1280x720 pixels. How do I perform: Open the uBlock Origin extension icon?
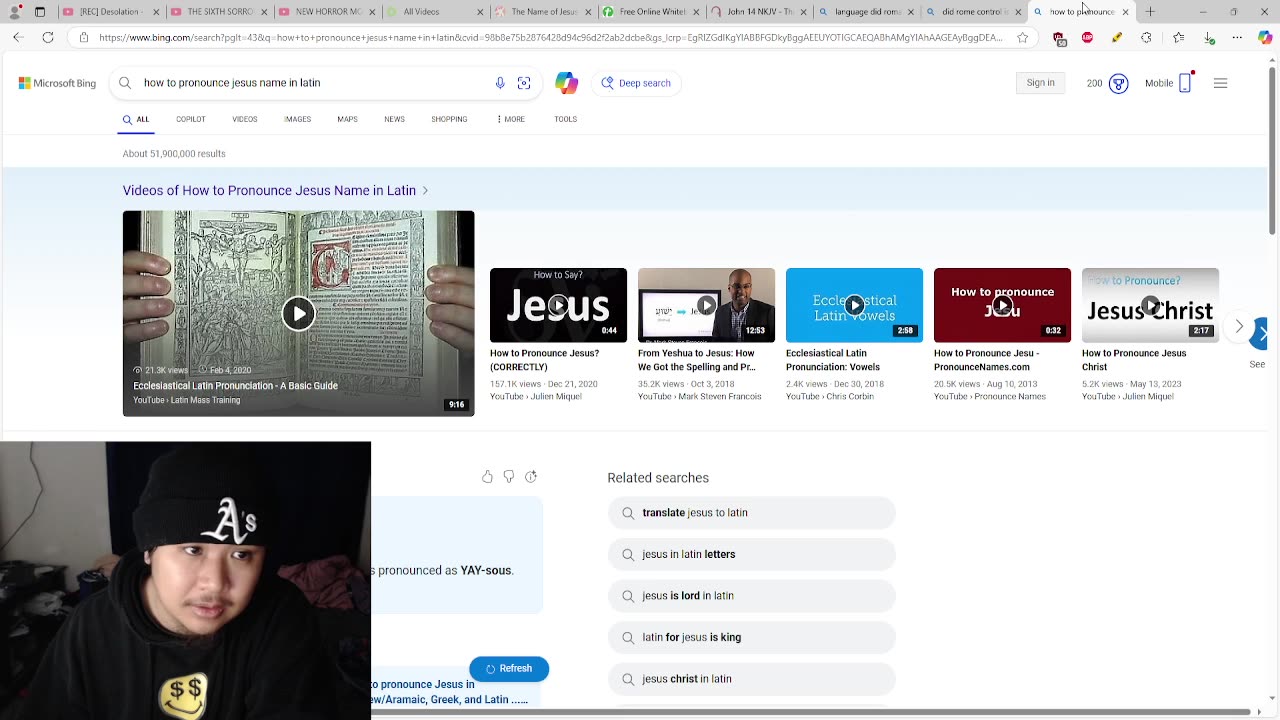[1060, 38]
